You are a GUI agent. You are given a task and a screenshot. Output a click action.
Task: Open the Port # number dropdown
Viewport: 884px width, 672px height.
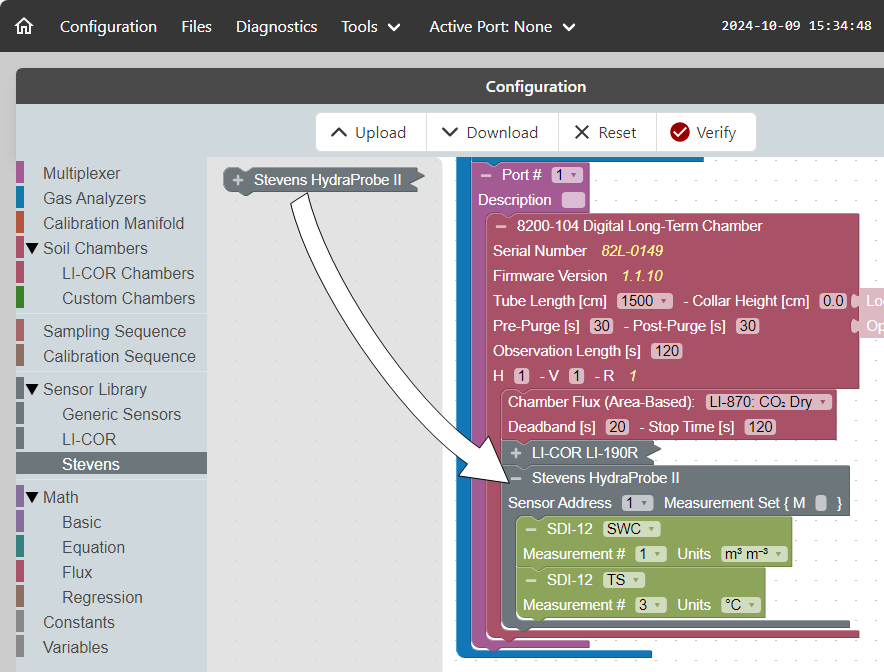[x=567, y=175]
